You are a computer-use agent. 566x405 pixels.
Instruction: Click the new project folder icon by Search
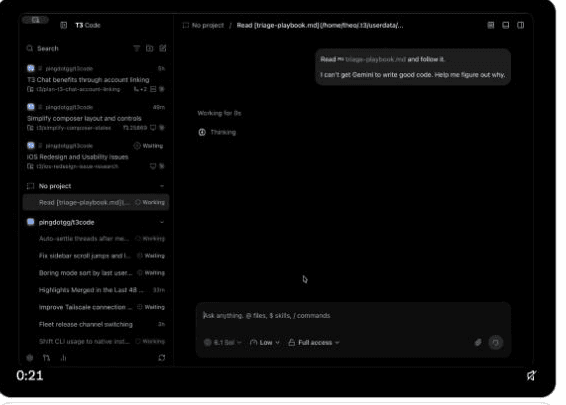149,48
